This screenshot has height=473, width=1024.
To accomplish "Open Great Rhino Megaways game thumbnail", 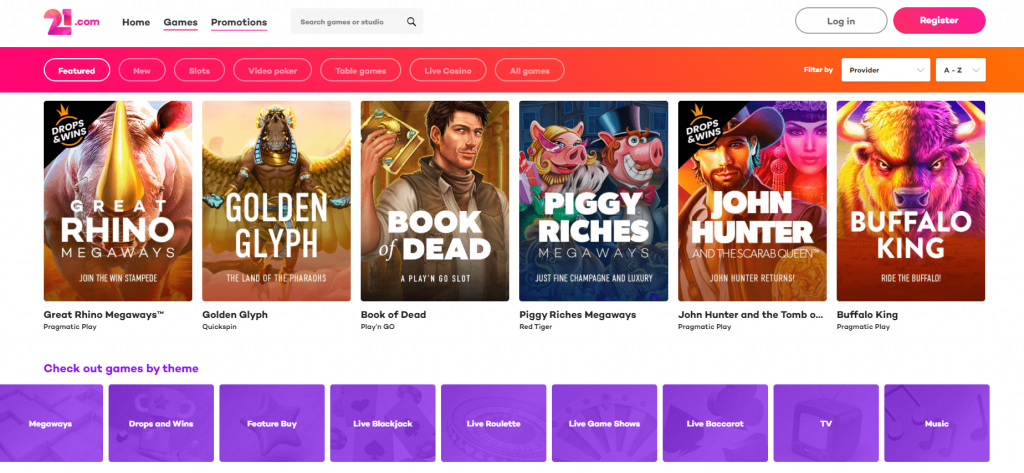I will (x=118, y=201).
